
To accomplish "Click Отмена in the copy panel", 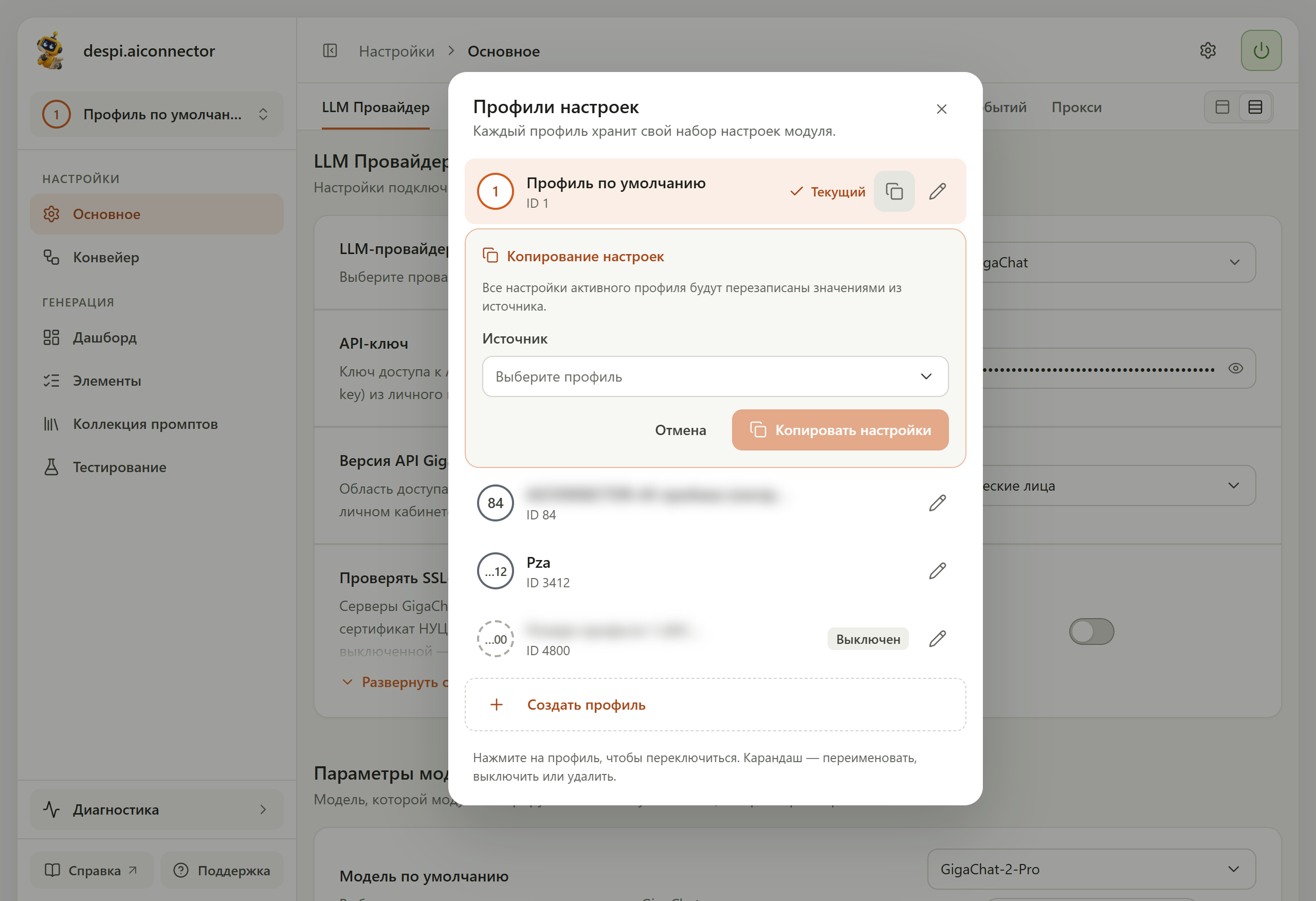I will 681,430.
